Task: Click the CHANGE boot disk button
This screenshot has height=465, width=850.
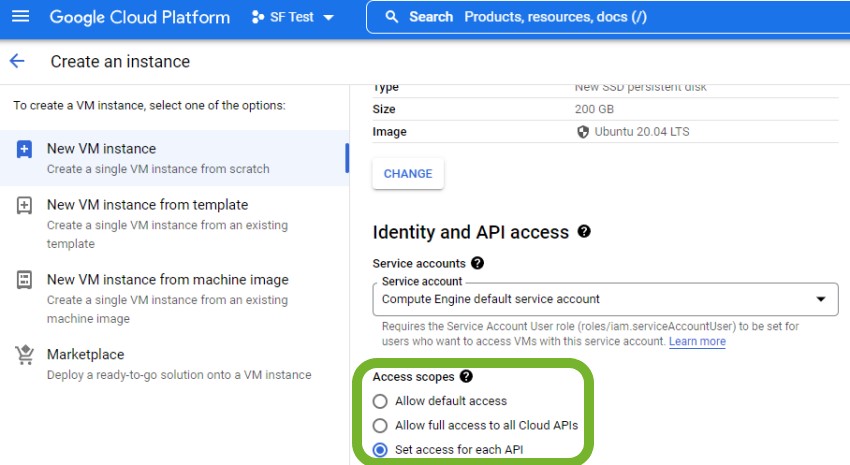Action: [408, 174]
